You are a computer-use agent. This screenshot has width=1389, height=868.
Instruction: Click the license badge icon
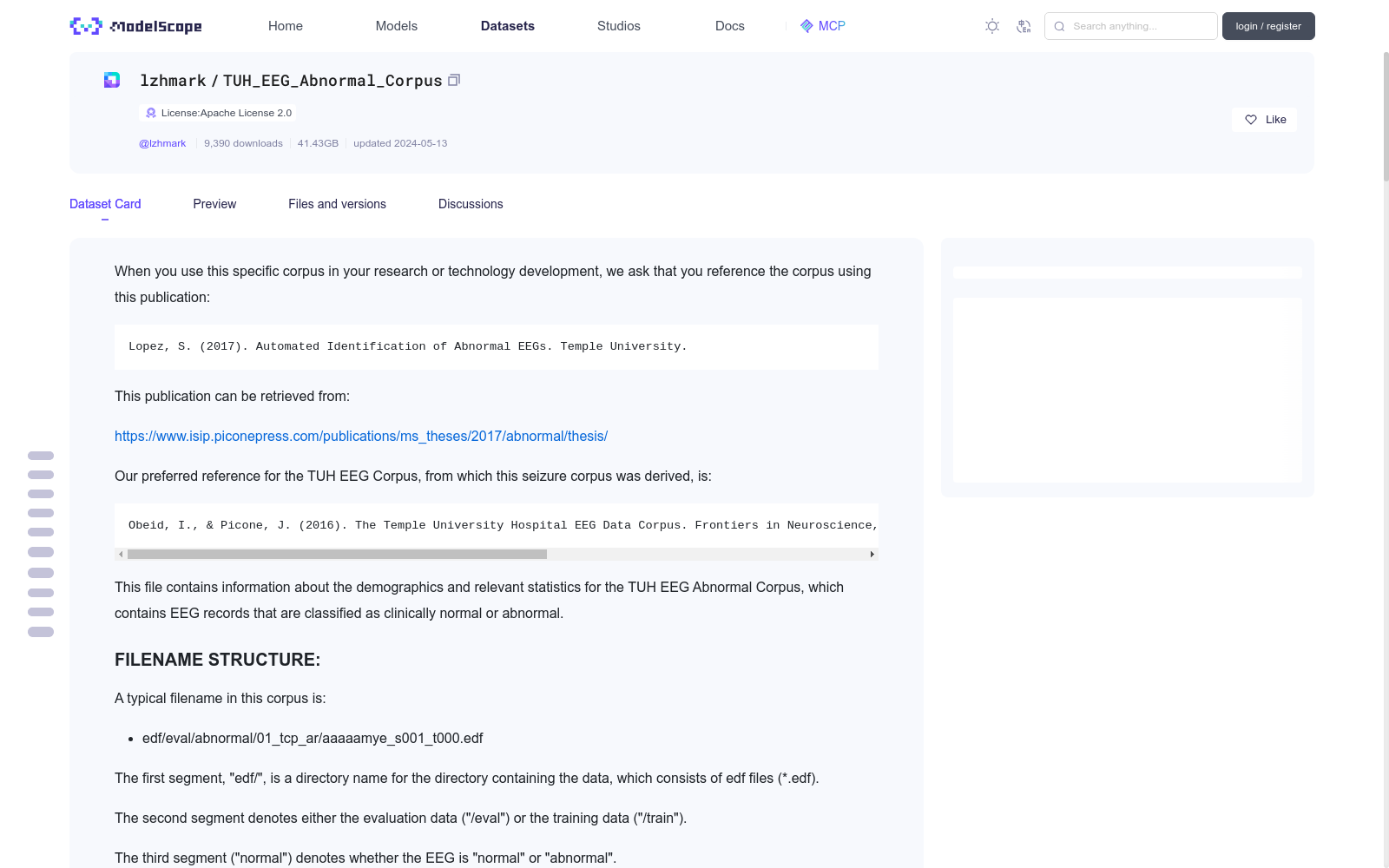(x=151, y=113)
